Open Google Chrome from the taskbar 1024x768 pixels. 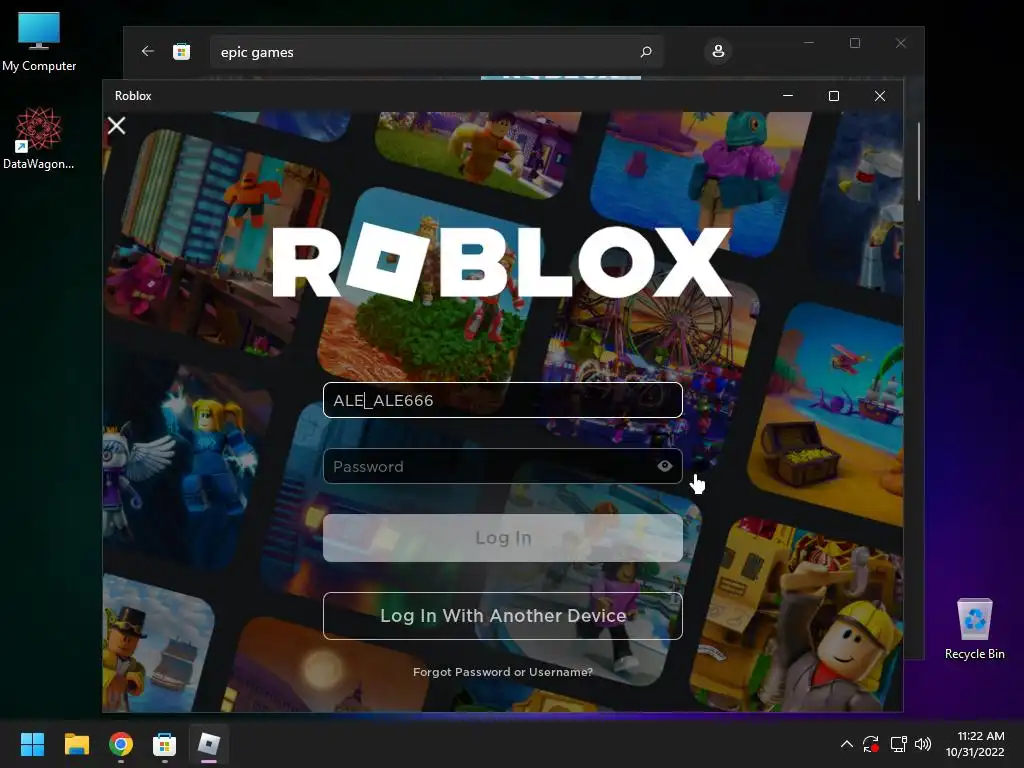[x=121, y=744]
